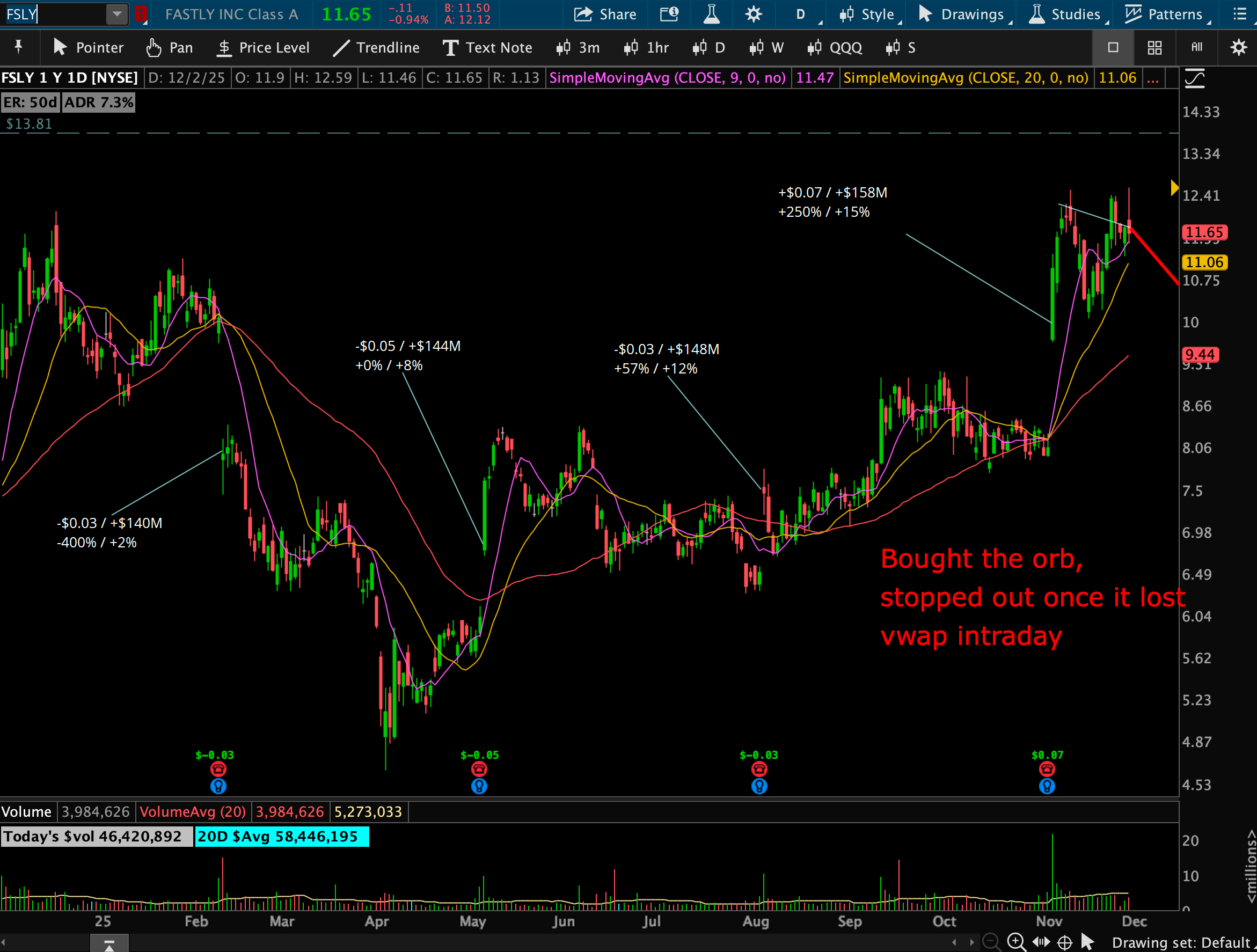
Task: Open chart settings gear in top bar
Action: click(754, 14)
